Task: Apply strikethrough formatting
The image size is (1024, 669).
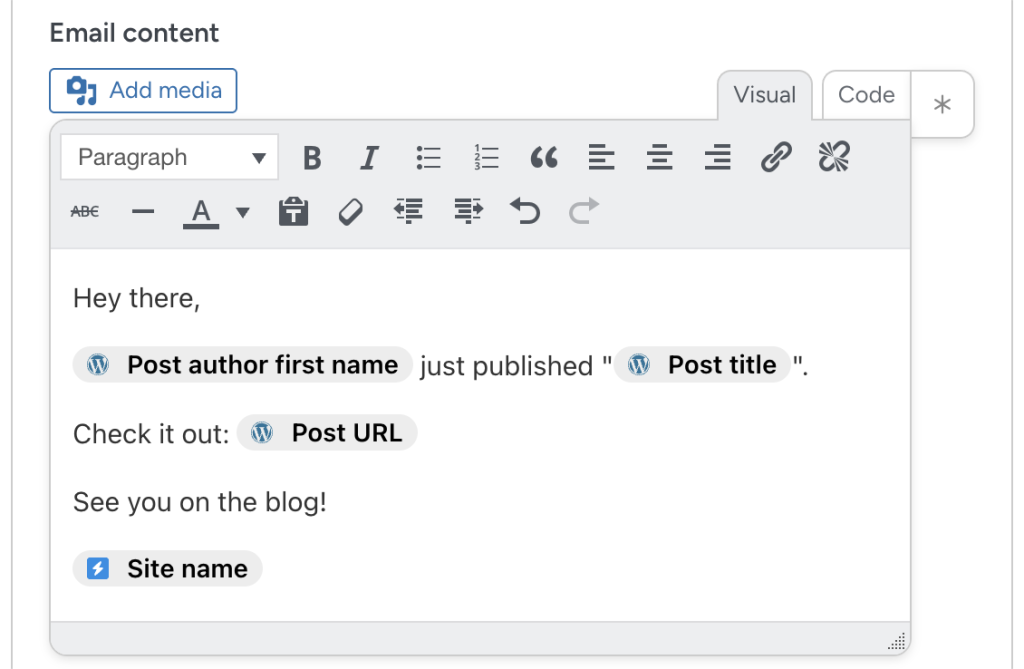Action: click(x=85, y=211)
